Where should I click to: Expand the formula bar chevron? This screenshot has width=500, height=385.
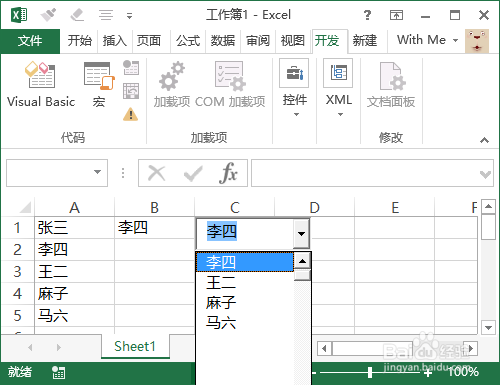[x=485, y=174]
